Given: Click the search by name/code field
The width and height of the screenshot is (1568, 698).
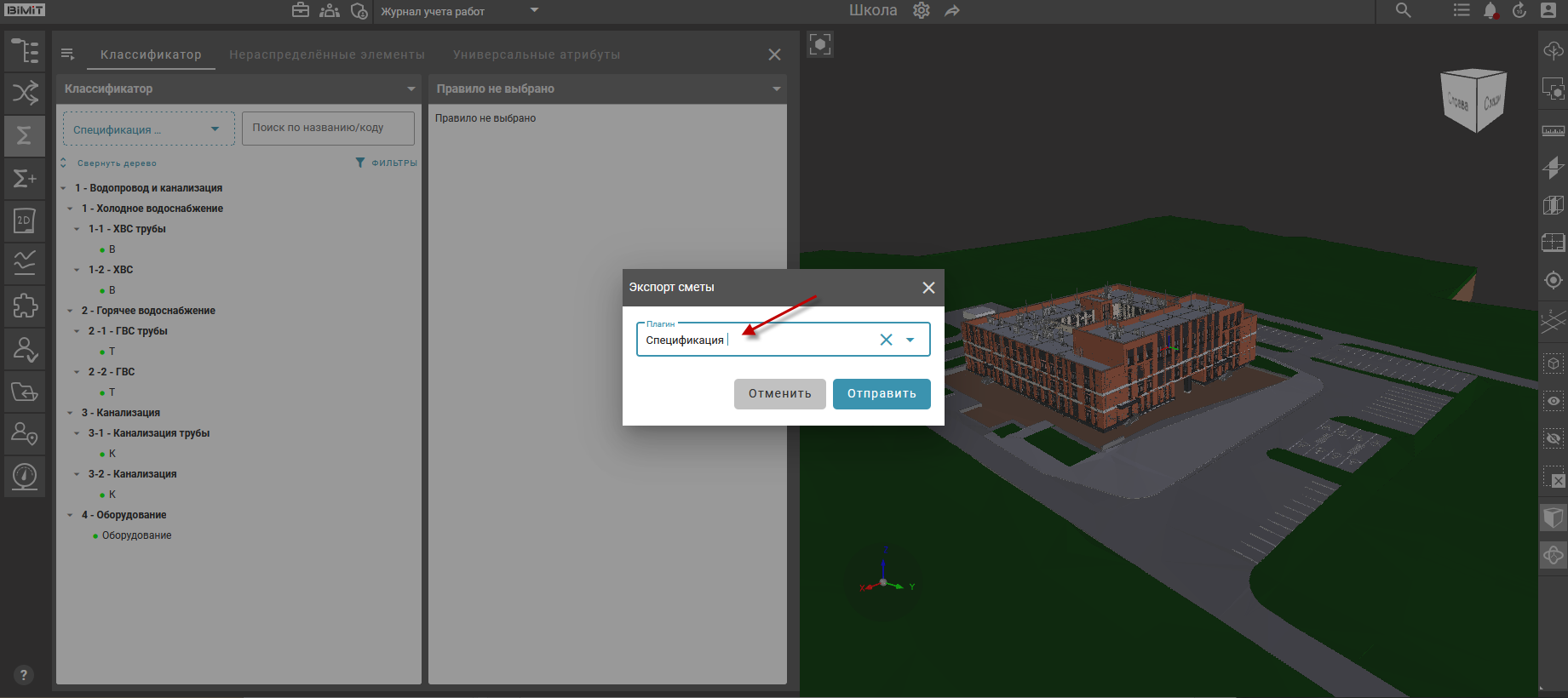Looking at the screenshot, I should pos(328,128).
